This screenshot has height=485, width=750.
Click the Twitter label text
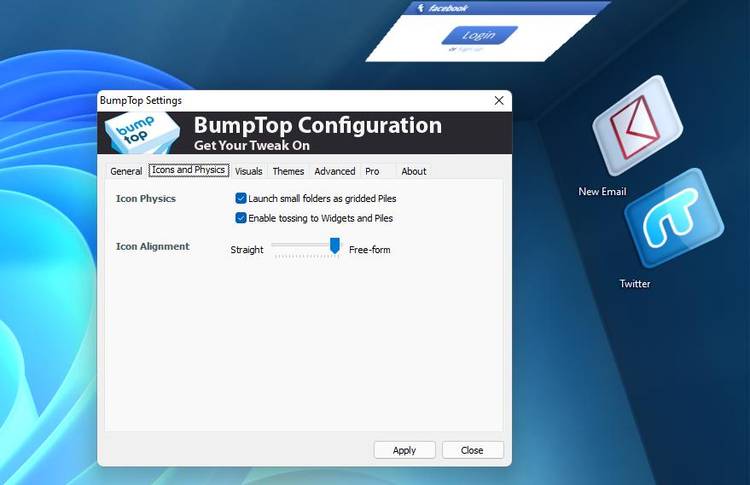click(x=635, y=284)
